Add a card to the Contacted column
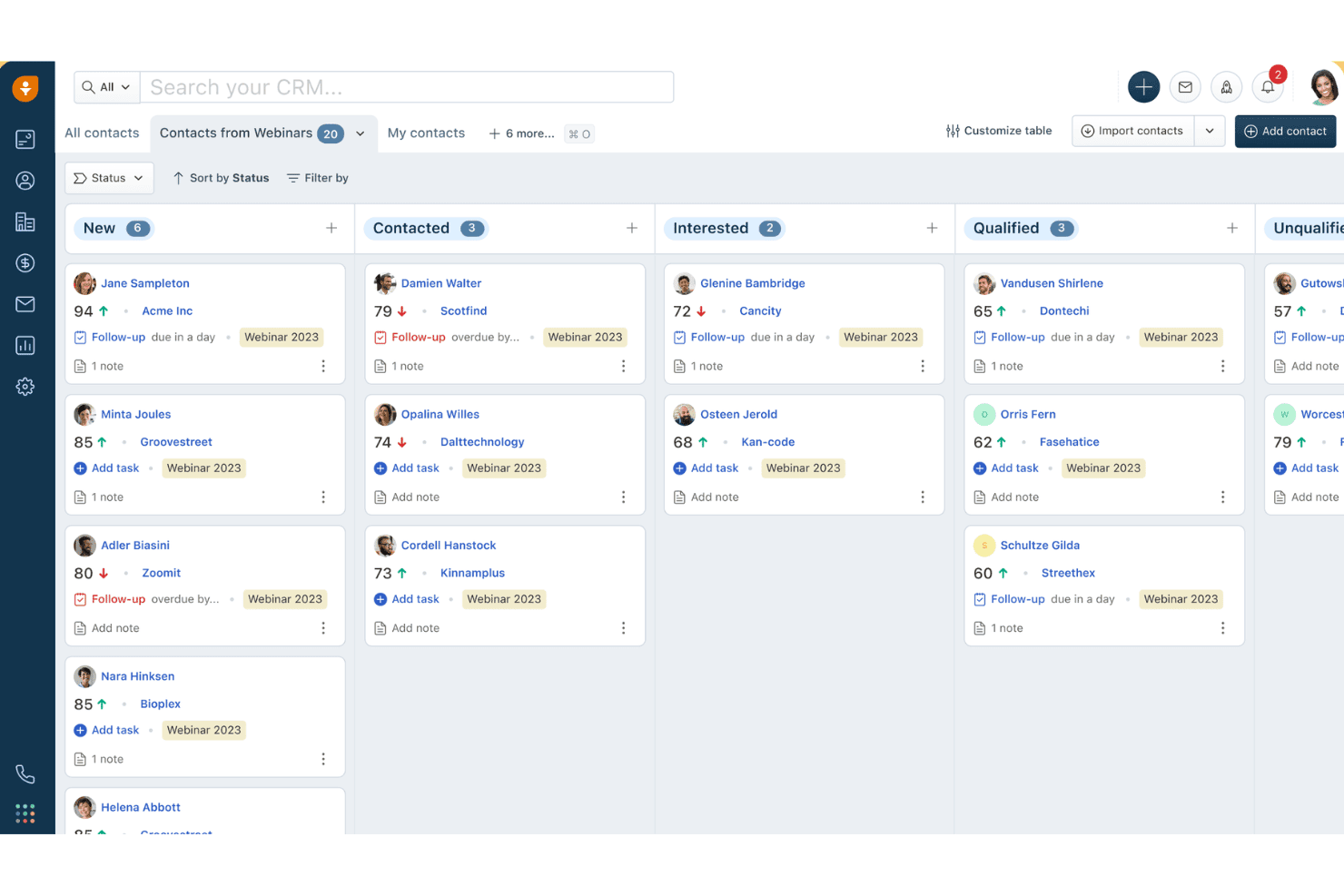 tap(632, 228)
